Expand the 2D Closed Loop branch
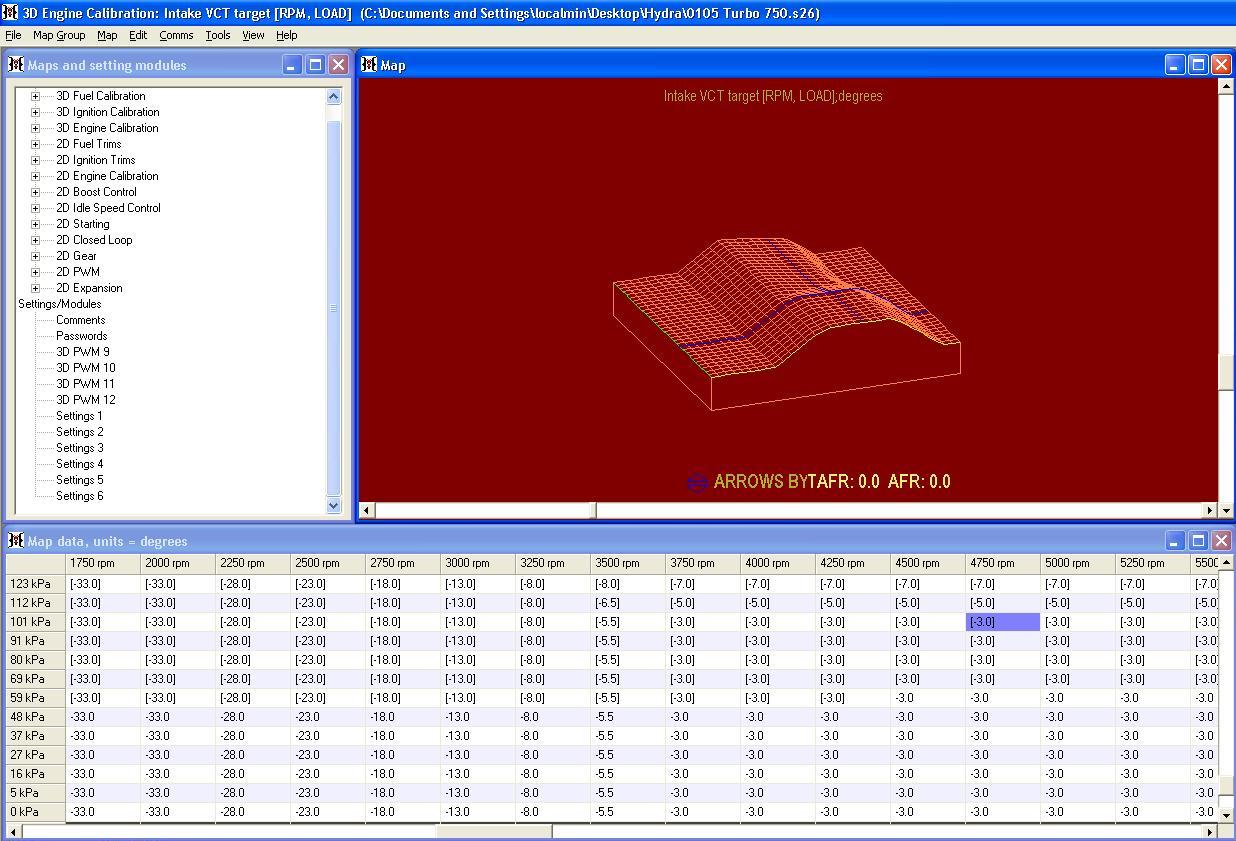 [x=34, y=239]
